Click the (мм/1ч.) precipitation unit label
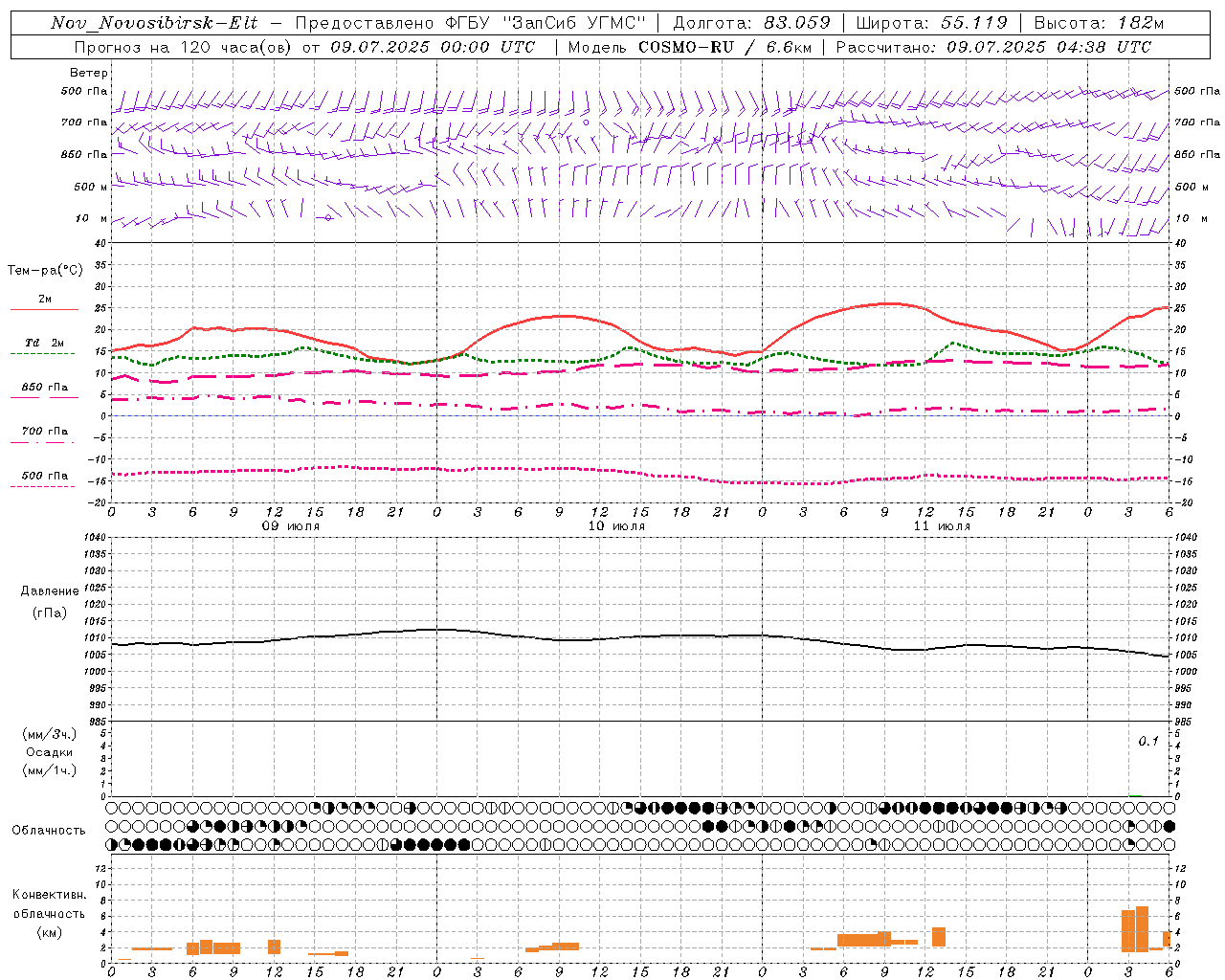The image size is (1225, 980). tap(50, 770)
